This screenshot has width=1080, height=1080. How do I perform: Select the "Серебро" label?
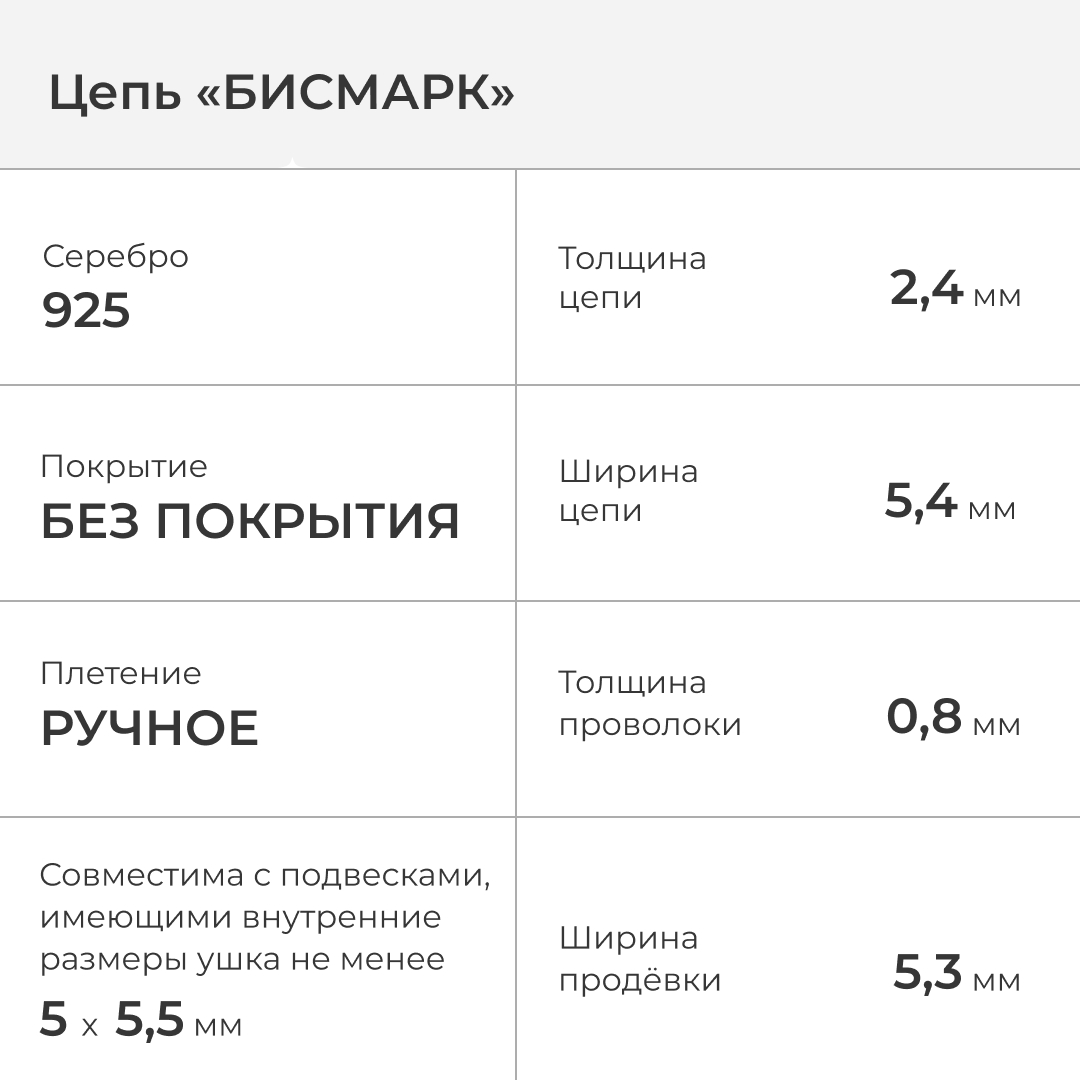[x=115, y=256]
